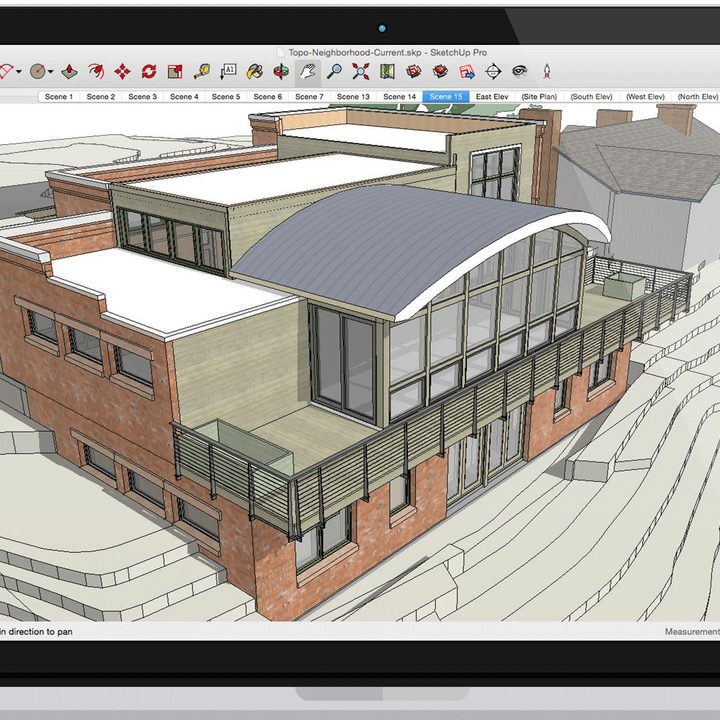Image resolution: width=720 pixels, height=720 pixels.
Task: Select the standing figure camera tool
Action: tap(546, 71)
